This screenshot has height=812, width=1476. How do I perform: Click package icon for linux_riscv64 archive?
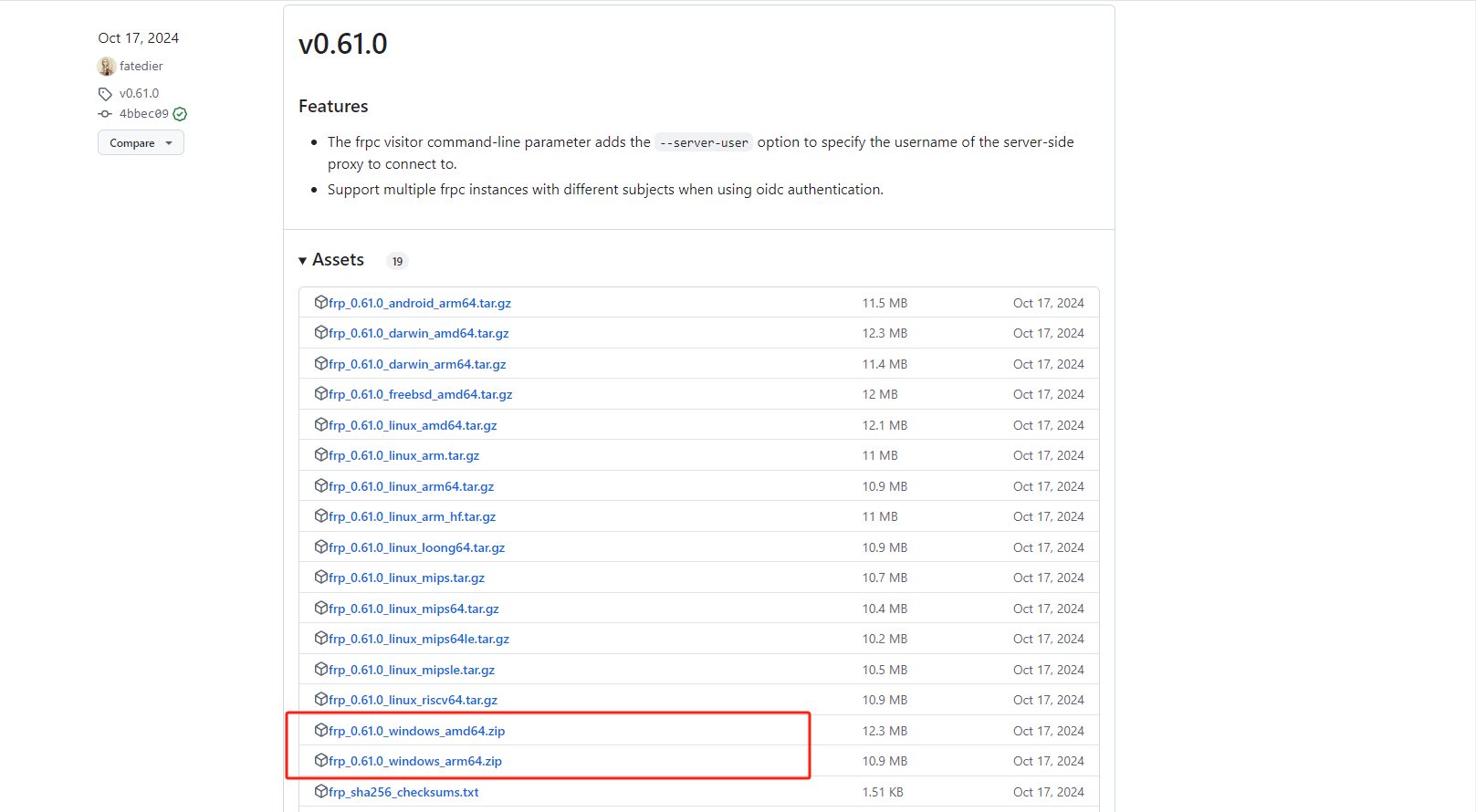(x=321, y=699)
